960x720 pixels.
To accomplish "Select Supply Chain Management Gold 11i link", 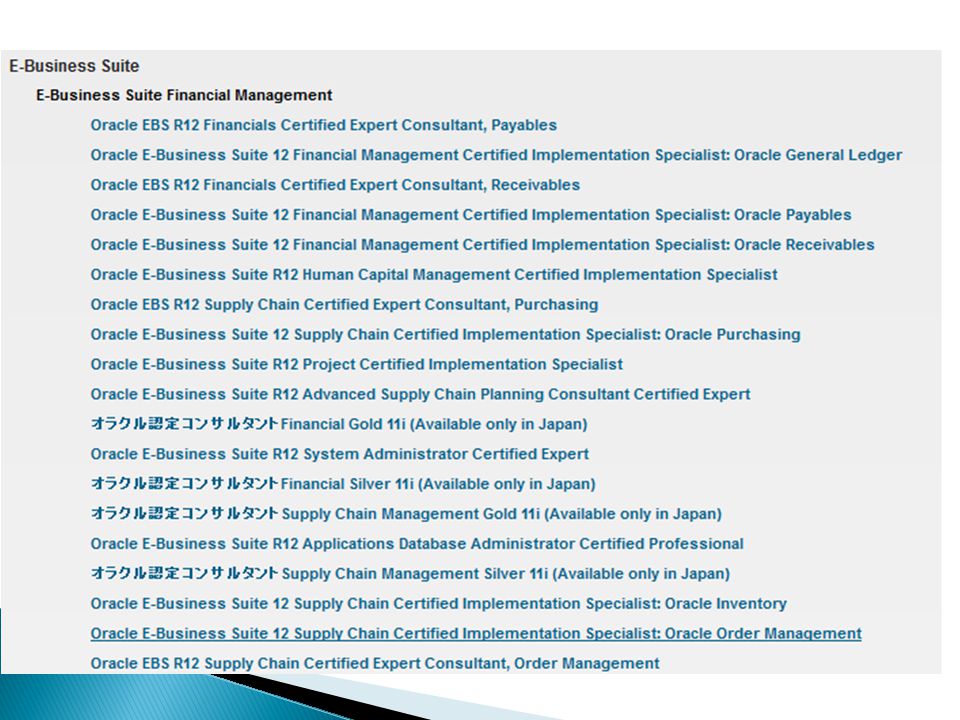I will click(406, 514).
